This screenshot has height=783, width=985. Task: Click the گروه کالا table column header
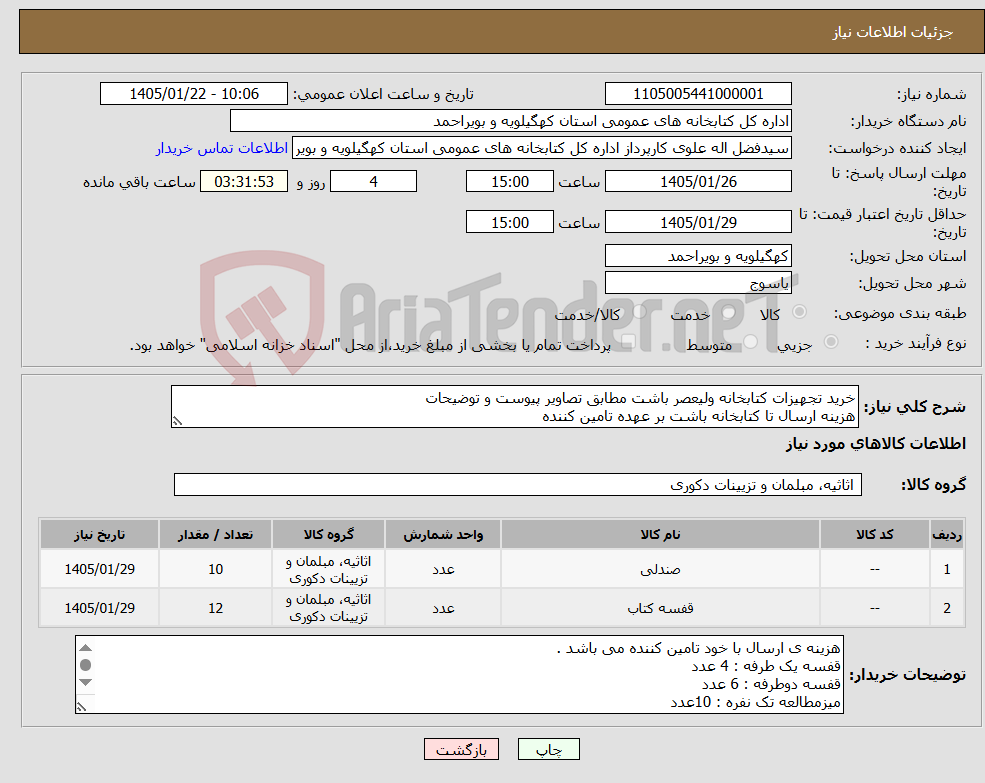click(328, 534)
